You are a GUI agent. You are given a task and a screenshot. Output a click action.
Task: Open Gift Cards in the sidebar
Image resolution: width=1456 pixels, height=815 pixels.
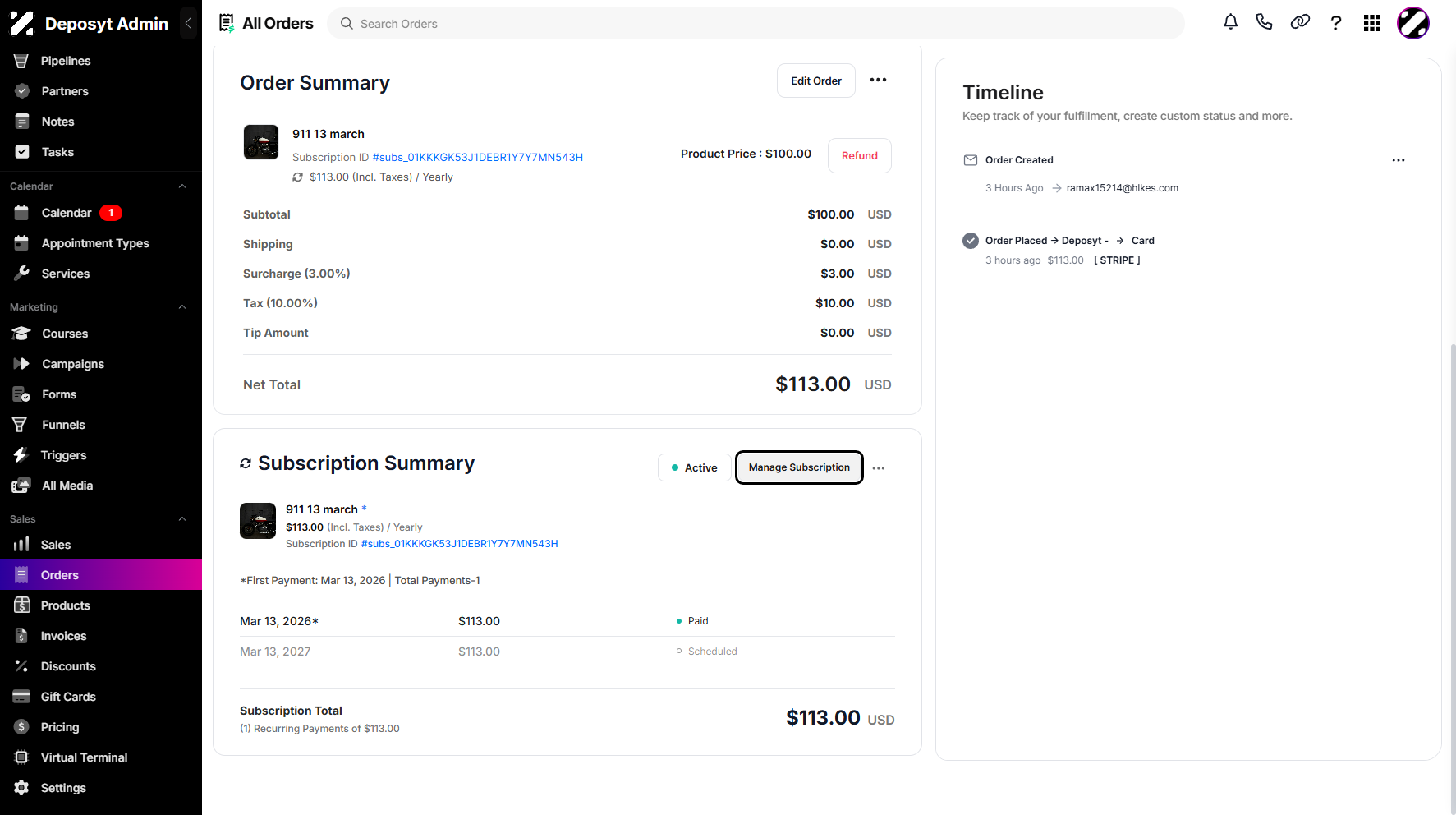click(x=101, y=697)
